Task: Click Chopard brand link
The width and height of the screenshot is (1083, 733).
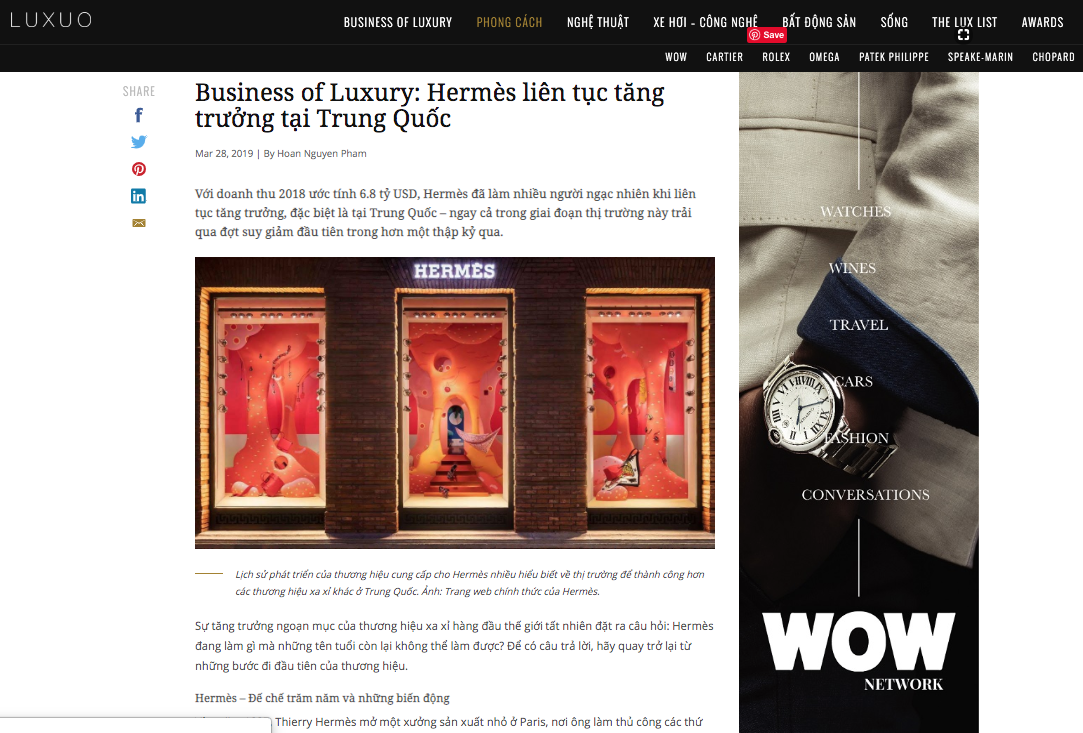Action: (x=1053, y=57)
